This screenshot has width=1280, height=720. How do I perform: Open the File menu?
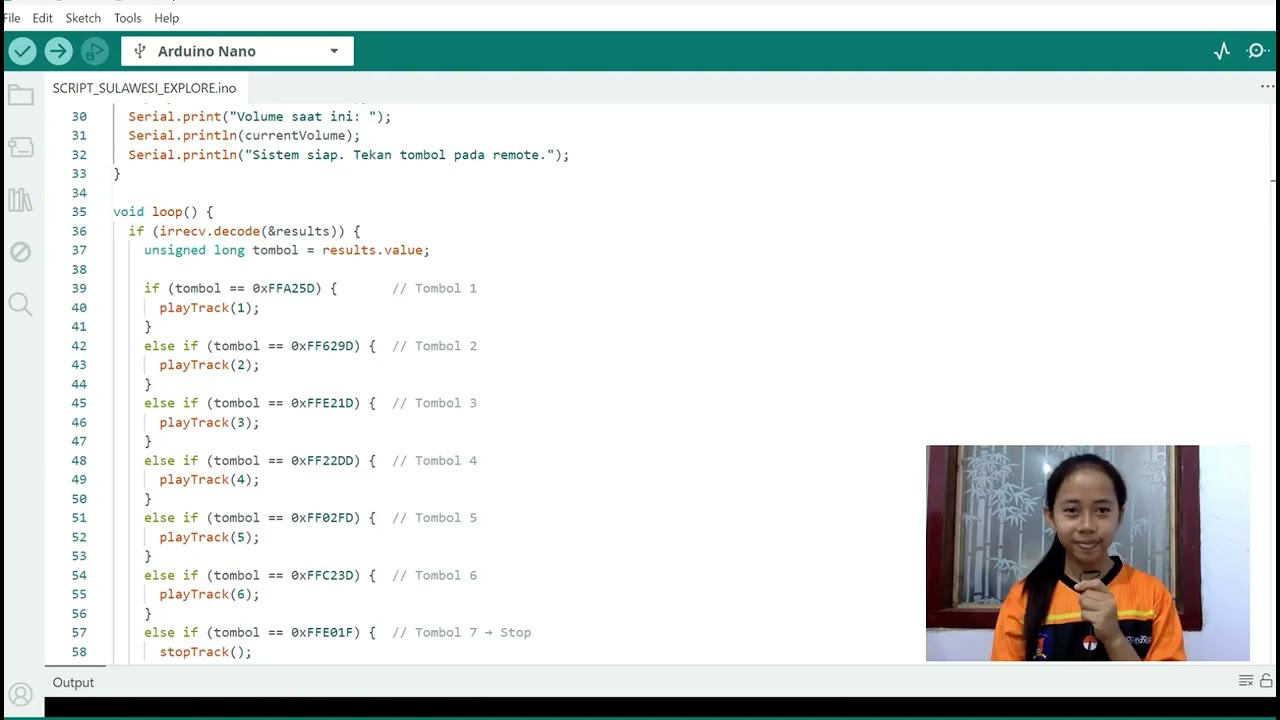[x=12, y=18]
